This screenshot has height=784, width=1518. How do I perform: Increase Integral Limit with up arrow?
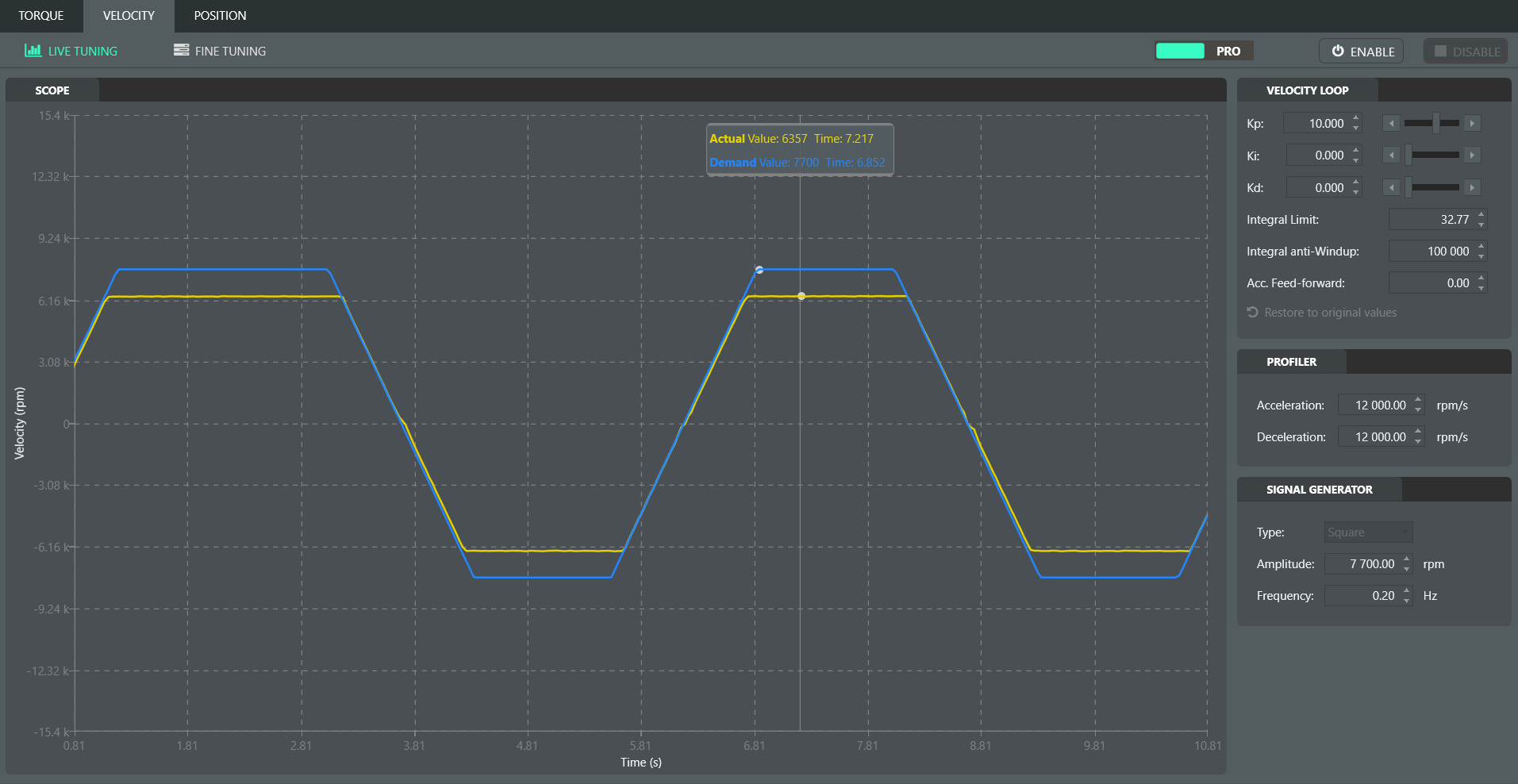click(x=1481, y=215)
